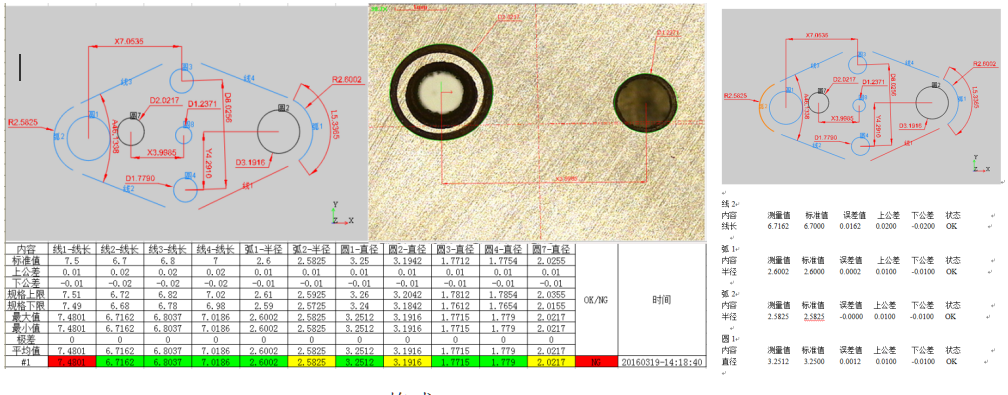Select the yellow 2.5825 result cell
Viewport: 1008px width, 395px height.
312,362
